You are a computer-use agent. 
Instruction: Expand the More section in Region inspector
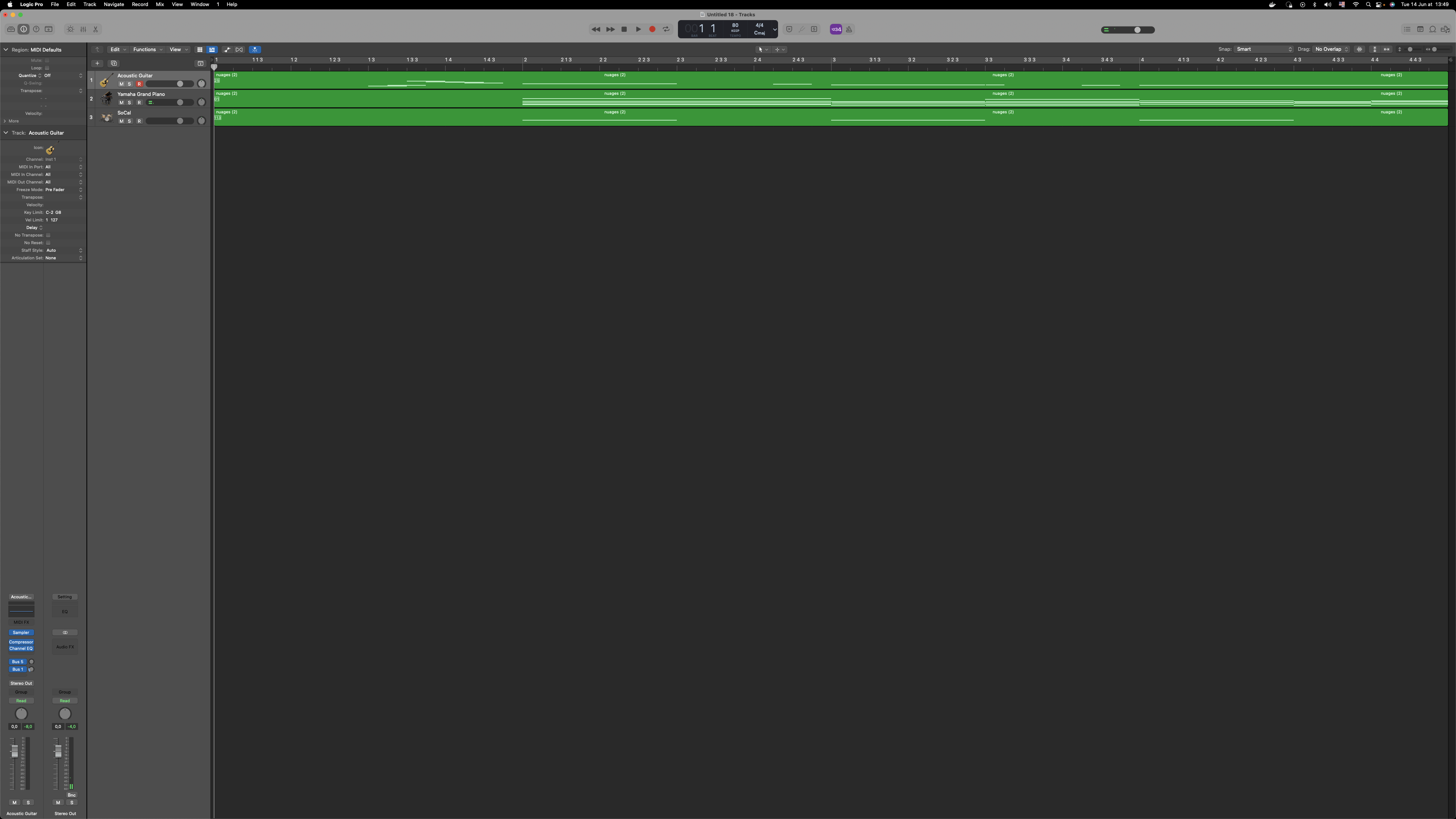11,121
